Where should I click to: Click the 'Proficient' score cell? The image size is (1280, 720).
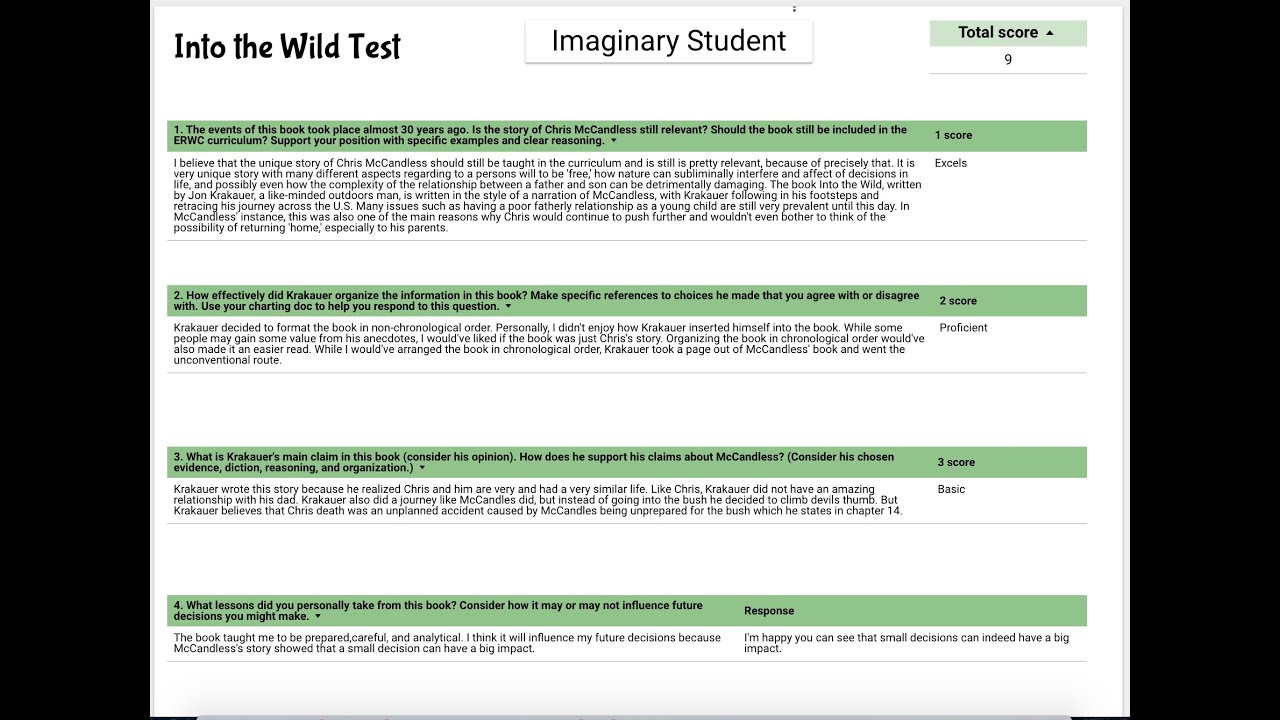tap(963, 328)
